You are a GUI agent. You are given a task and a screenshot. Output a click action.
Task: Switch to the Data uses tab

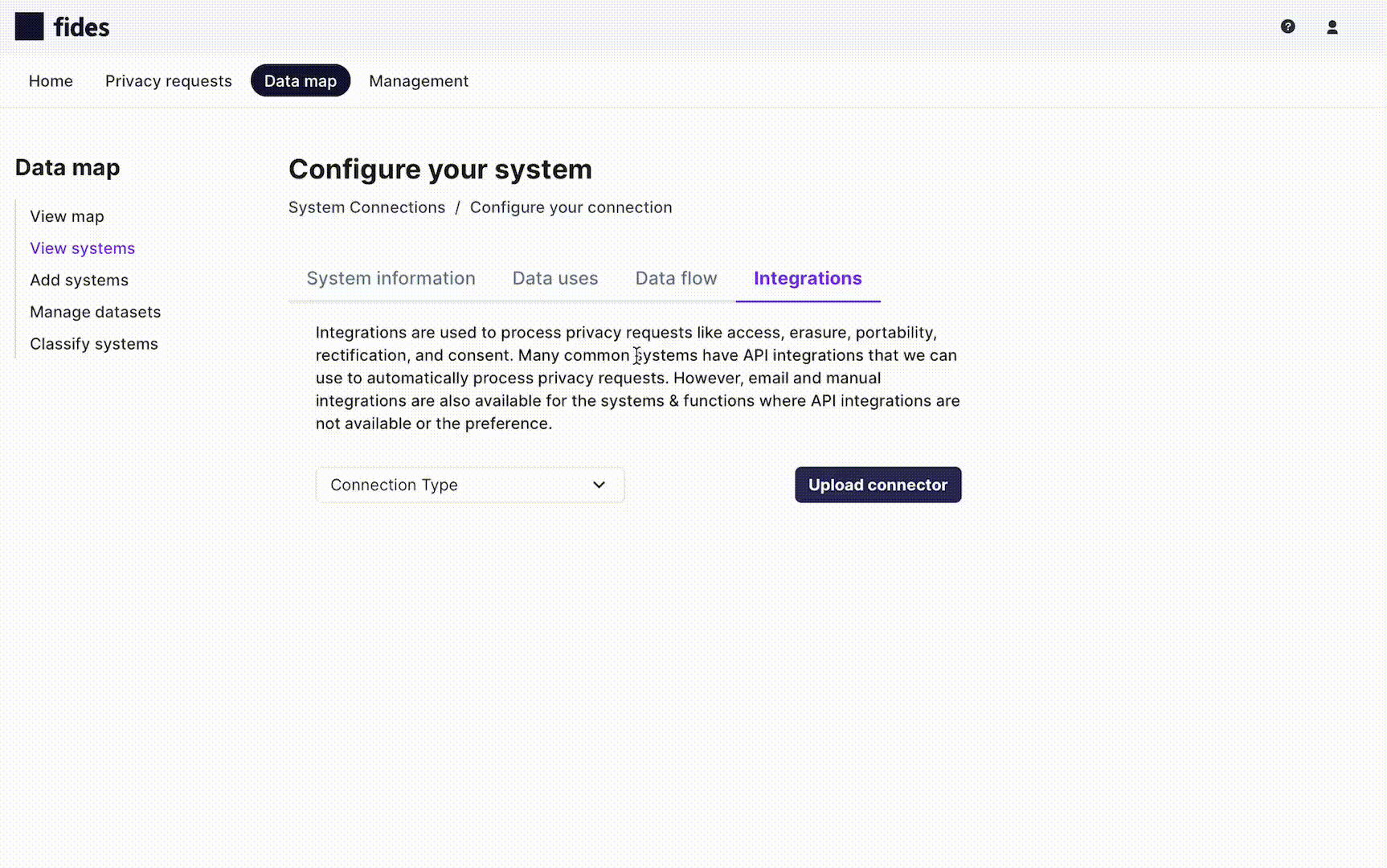[x=555, y=278]
